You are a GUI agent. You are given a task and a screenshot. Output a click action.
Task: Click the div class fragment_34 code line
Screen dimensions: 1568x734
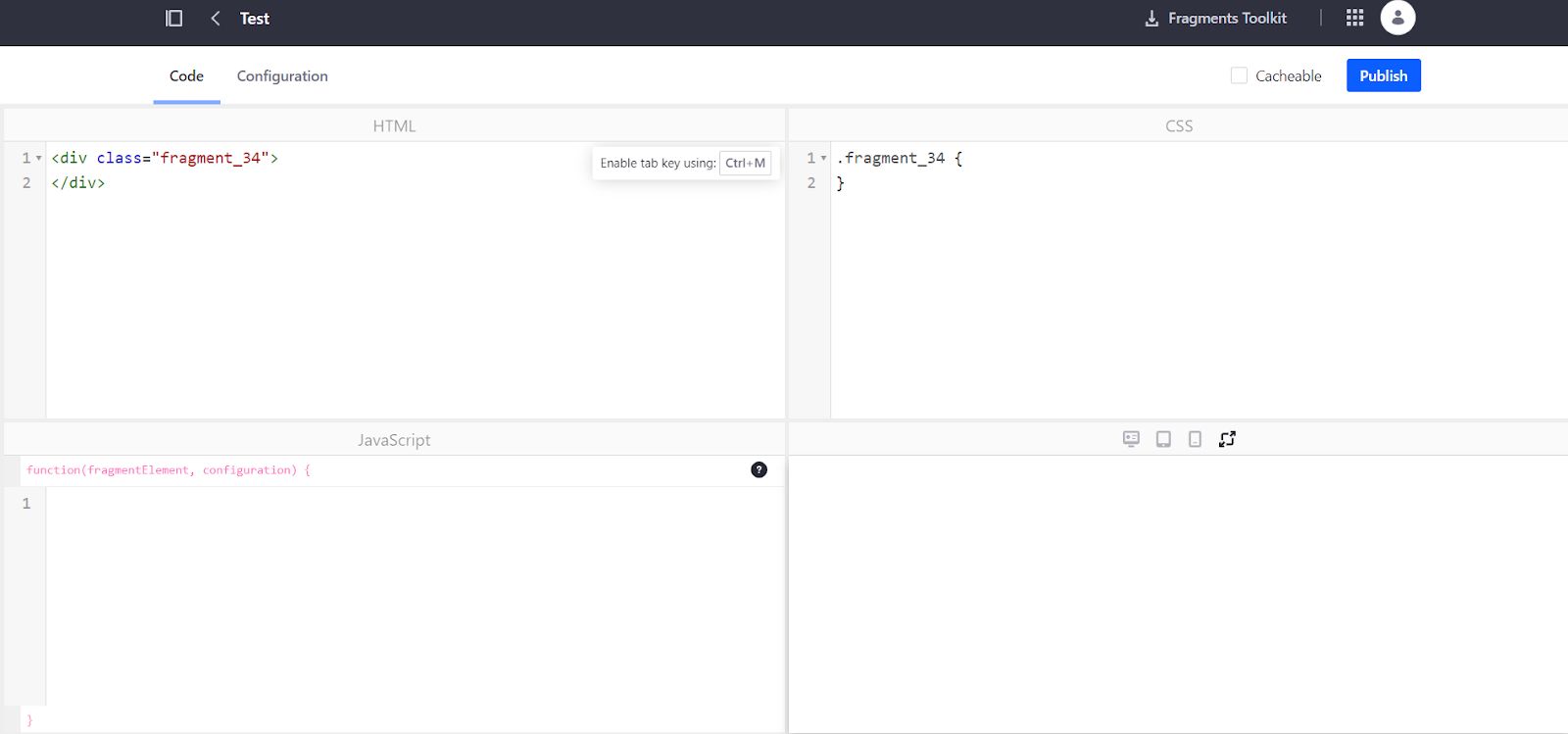tap(165, 158)
